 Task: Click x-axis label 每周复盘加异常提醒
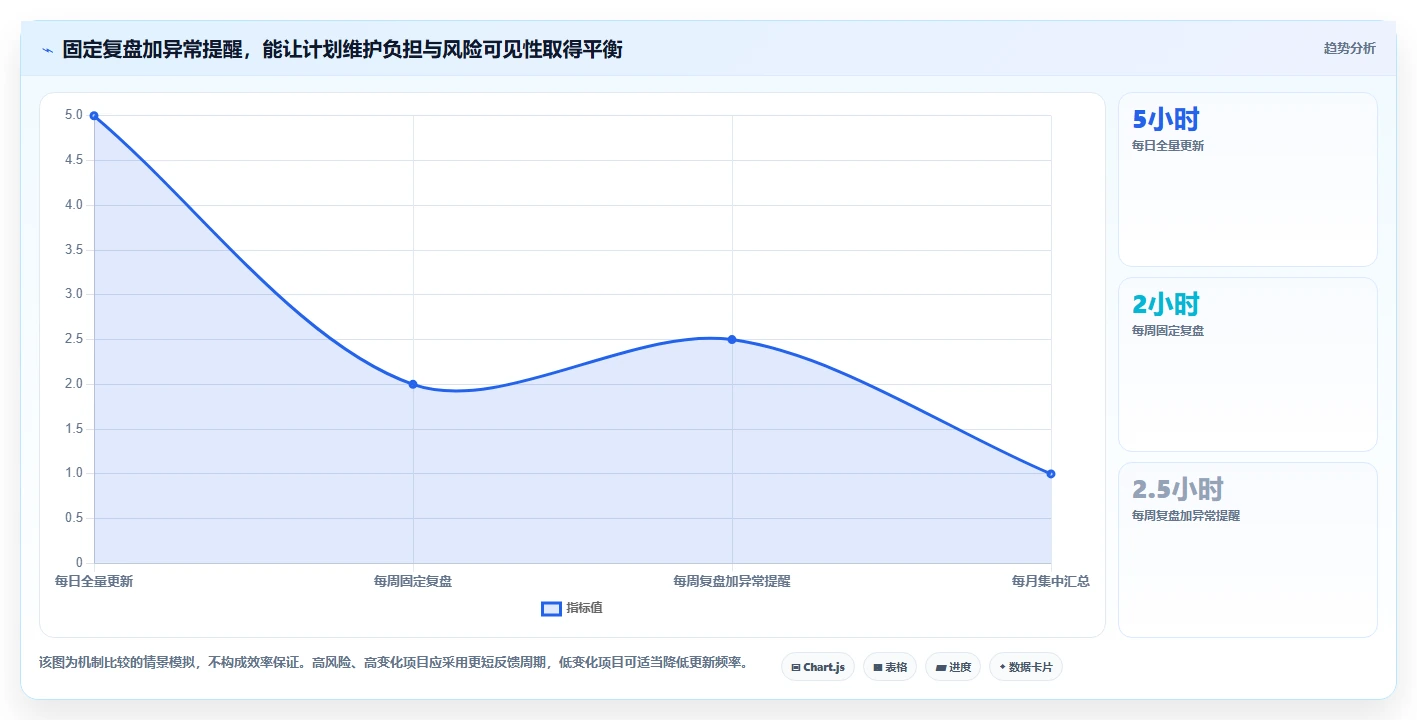tap(732, 581)
